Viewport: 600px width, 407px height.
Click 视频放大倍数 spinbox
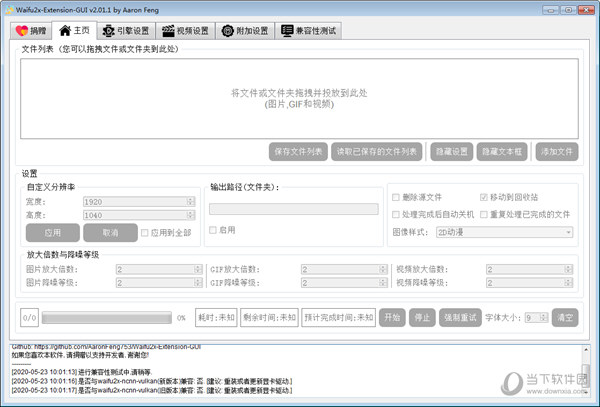(530, 269)
